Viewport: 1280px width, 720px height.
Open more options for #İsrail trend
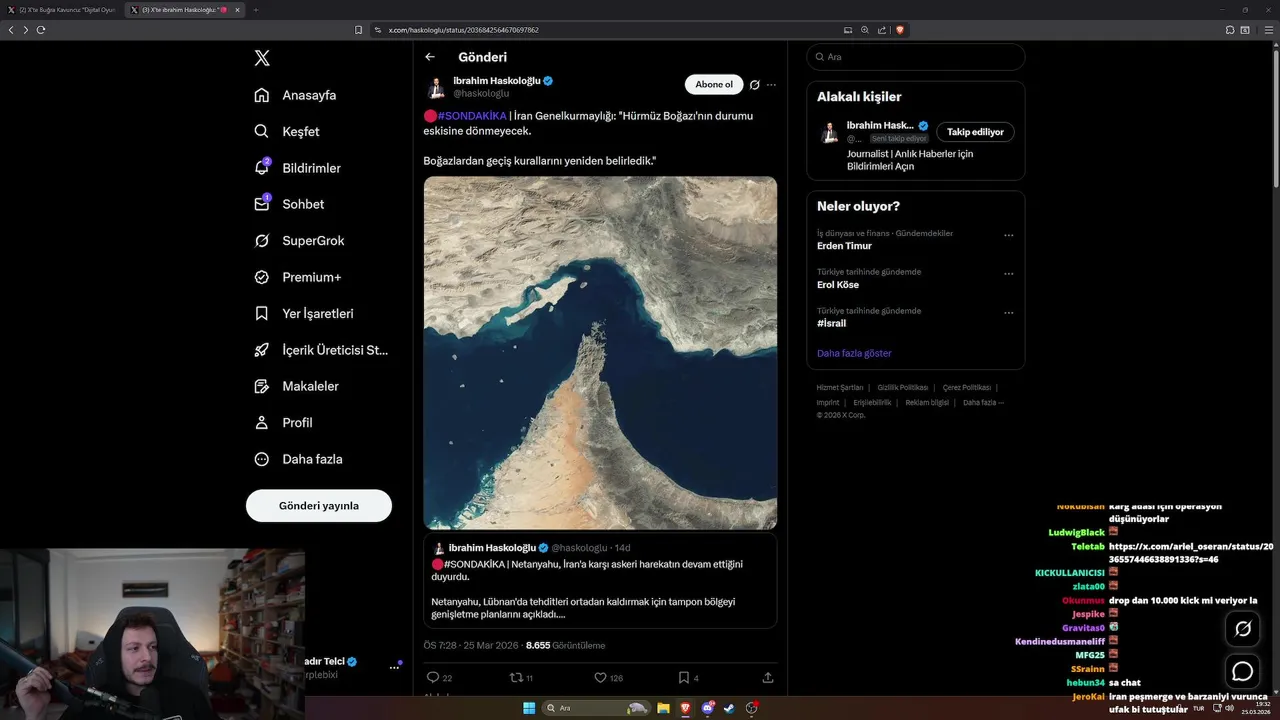click(1008, 313)
